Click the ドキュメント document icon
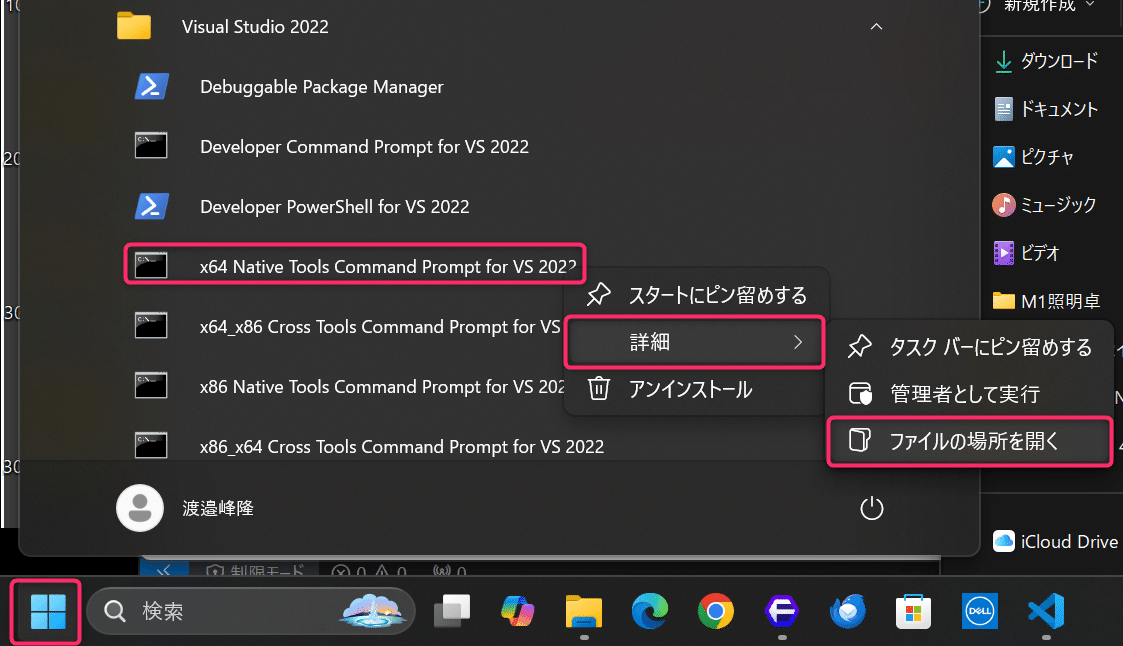This screenshot has height=646, width=1123. (x=1004, y=109)
